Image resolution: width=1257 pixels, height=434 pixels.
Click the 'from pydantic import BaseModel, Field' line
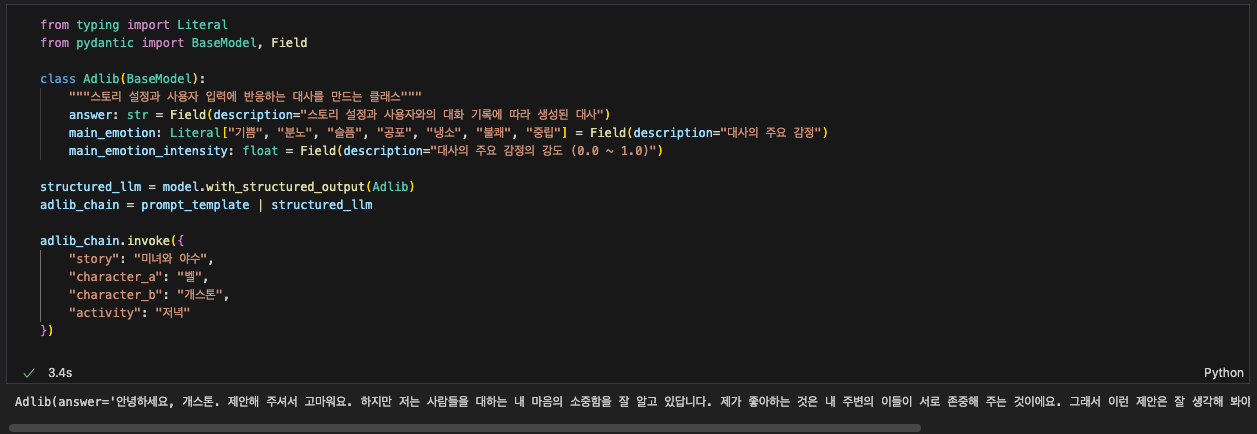pos(174,42)
